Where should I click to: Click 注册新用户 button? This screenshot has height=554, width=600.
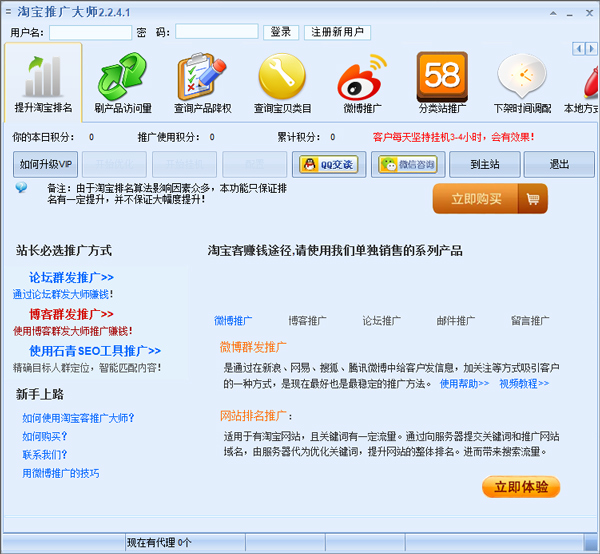coord(337,32)
